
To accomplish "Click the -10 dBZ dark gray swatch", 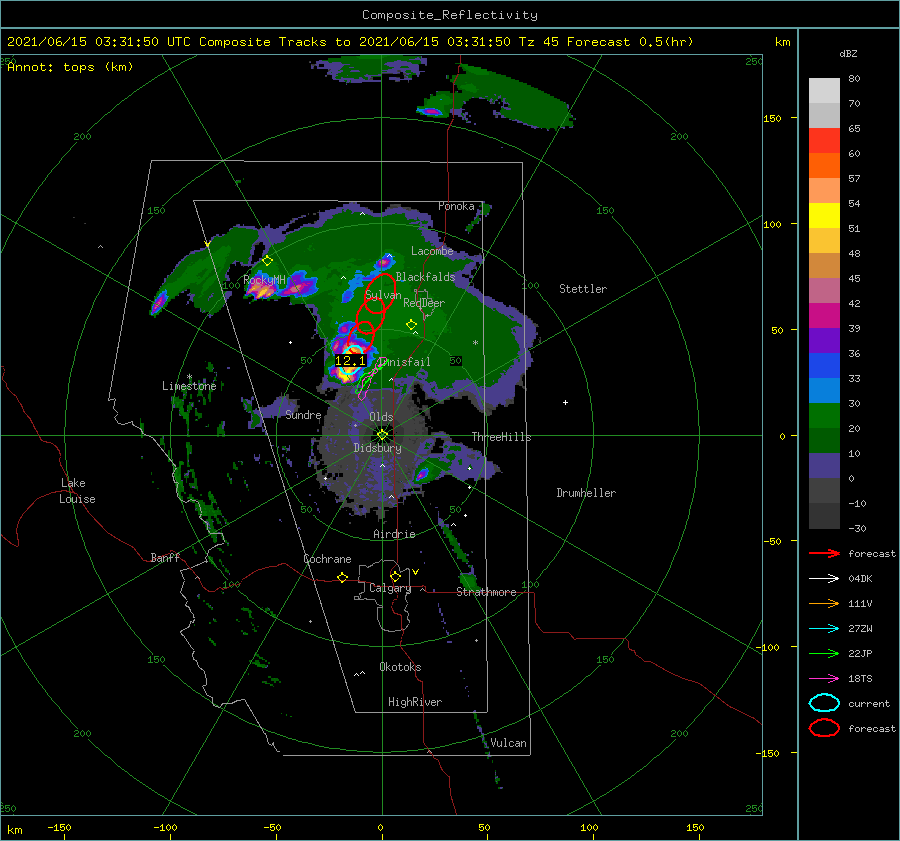I will pyautogui.click(x=824, y=515).
